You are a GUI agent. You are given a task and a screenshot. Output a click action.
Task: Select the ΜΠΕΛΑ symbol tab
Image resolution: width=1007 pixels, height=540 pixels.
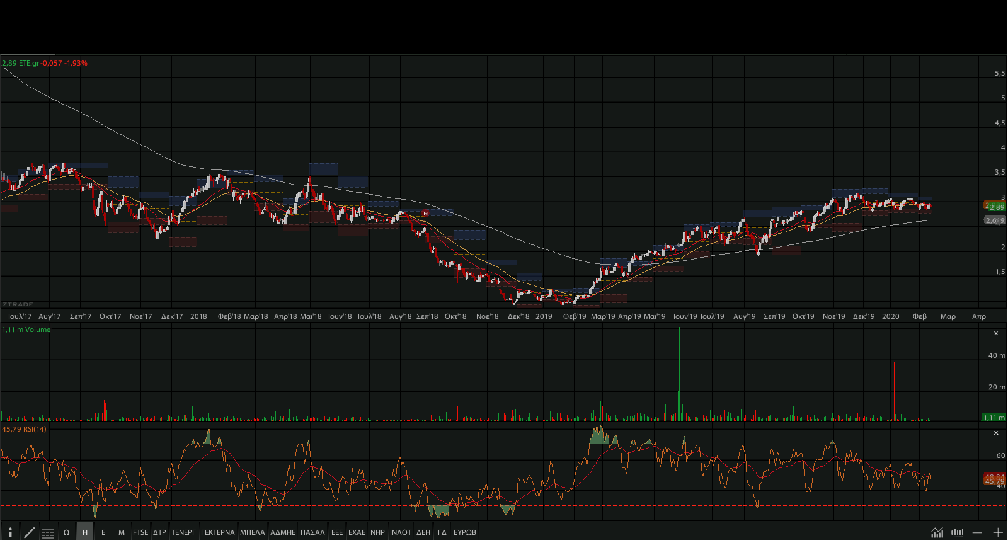[253, 532]
